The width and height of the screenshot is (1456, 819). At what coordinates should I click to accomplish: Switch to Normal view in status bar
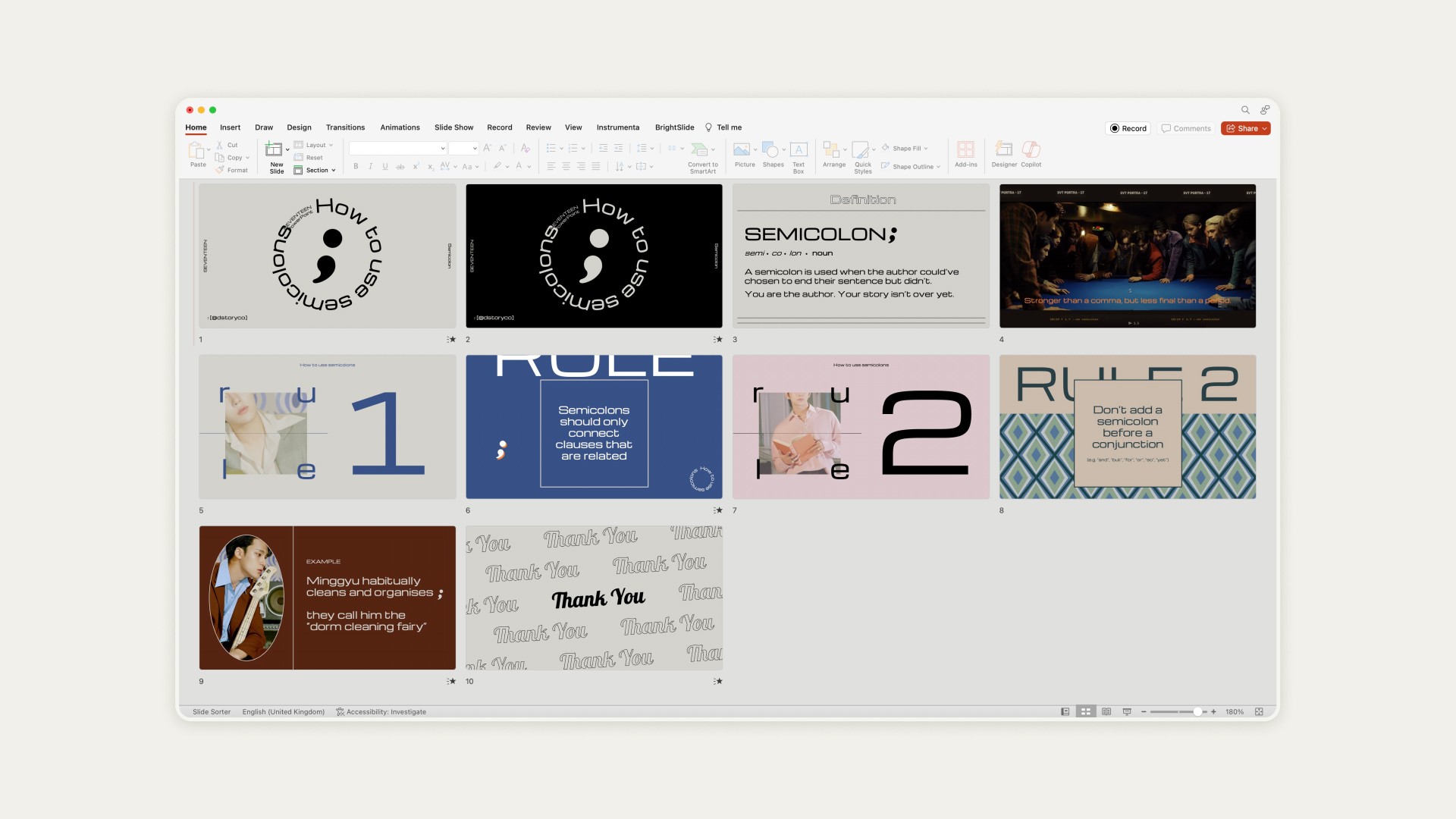click(1065, 712)
